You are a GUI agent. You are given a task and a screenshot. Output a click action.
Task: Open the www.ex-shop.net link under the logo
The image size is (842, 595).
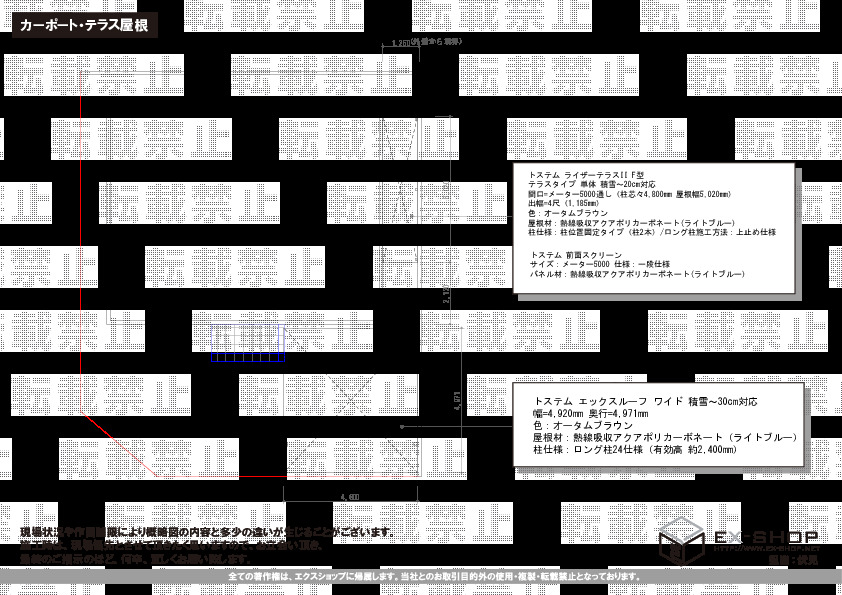[767, 549]
